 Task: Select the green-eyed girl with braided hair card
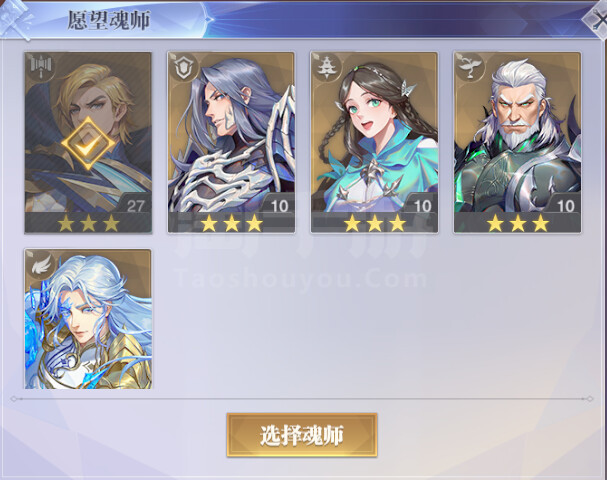pyautogui.click(x=374, y=142)
